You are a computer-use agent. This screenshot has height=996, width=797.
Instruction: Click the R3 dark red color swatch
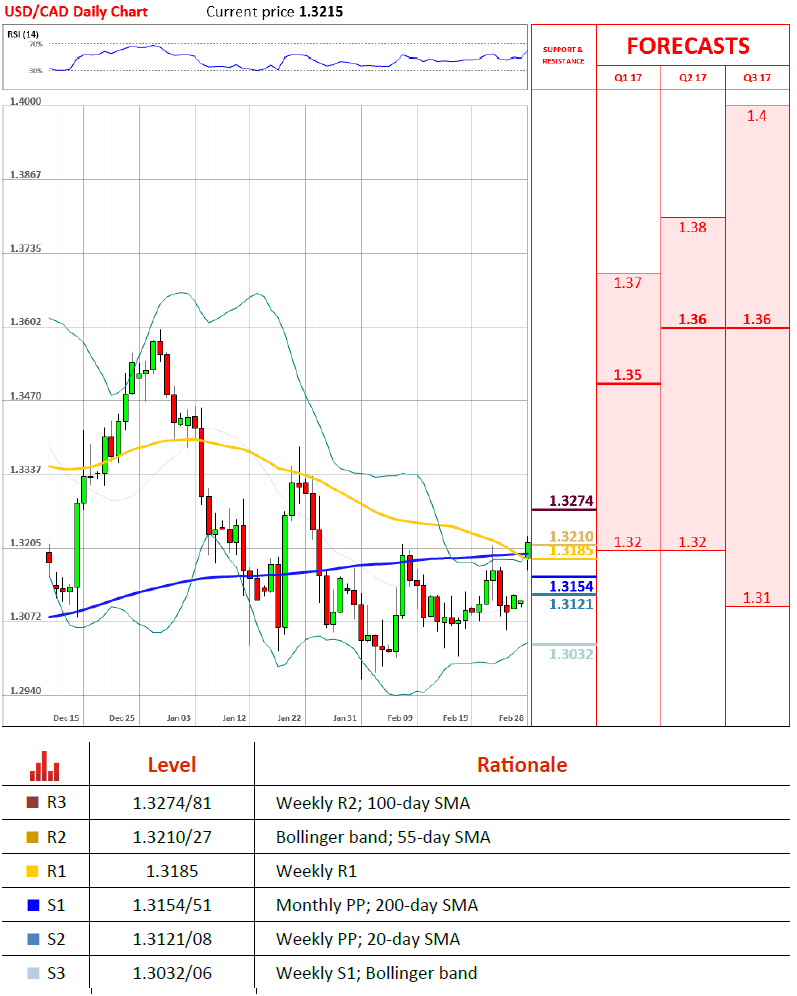(32, 802)
